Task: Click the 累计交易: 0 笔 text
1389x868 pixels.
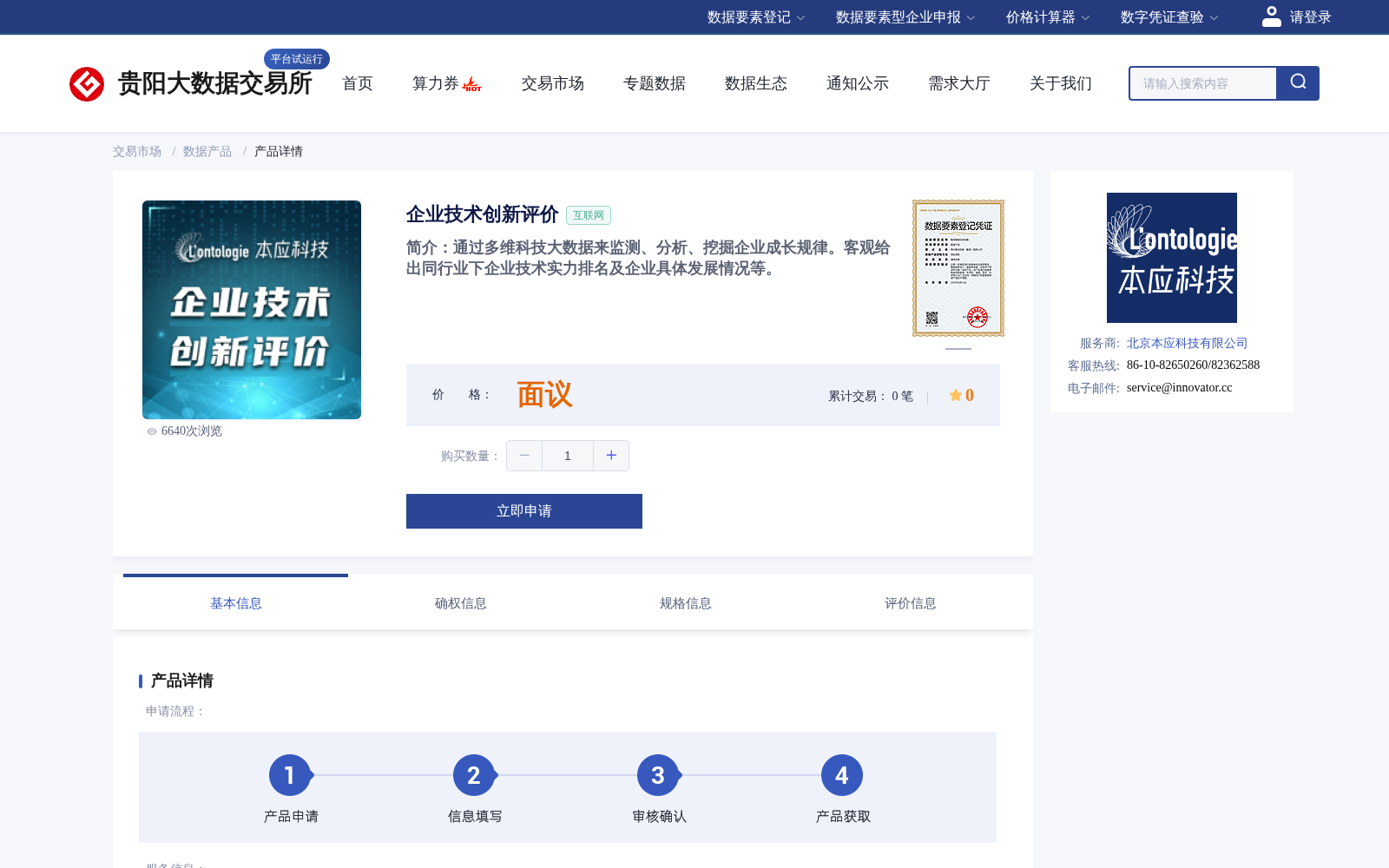Action: coord(871,396)
